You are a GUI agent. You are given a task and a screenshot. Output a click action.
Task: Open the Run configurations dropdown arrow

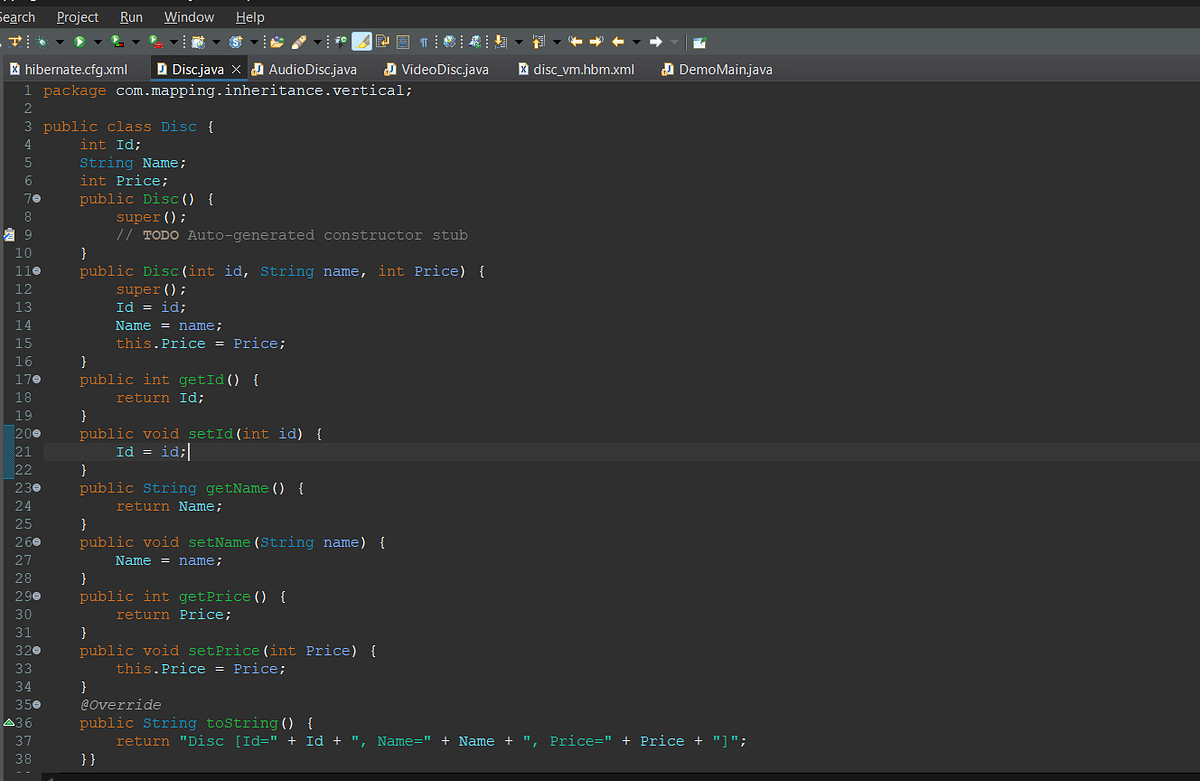[x=97, y=41]
